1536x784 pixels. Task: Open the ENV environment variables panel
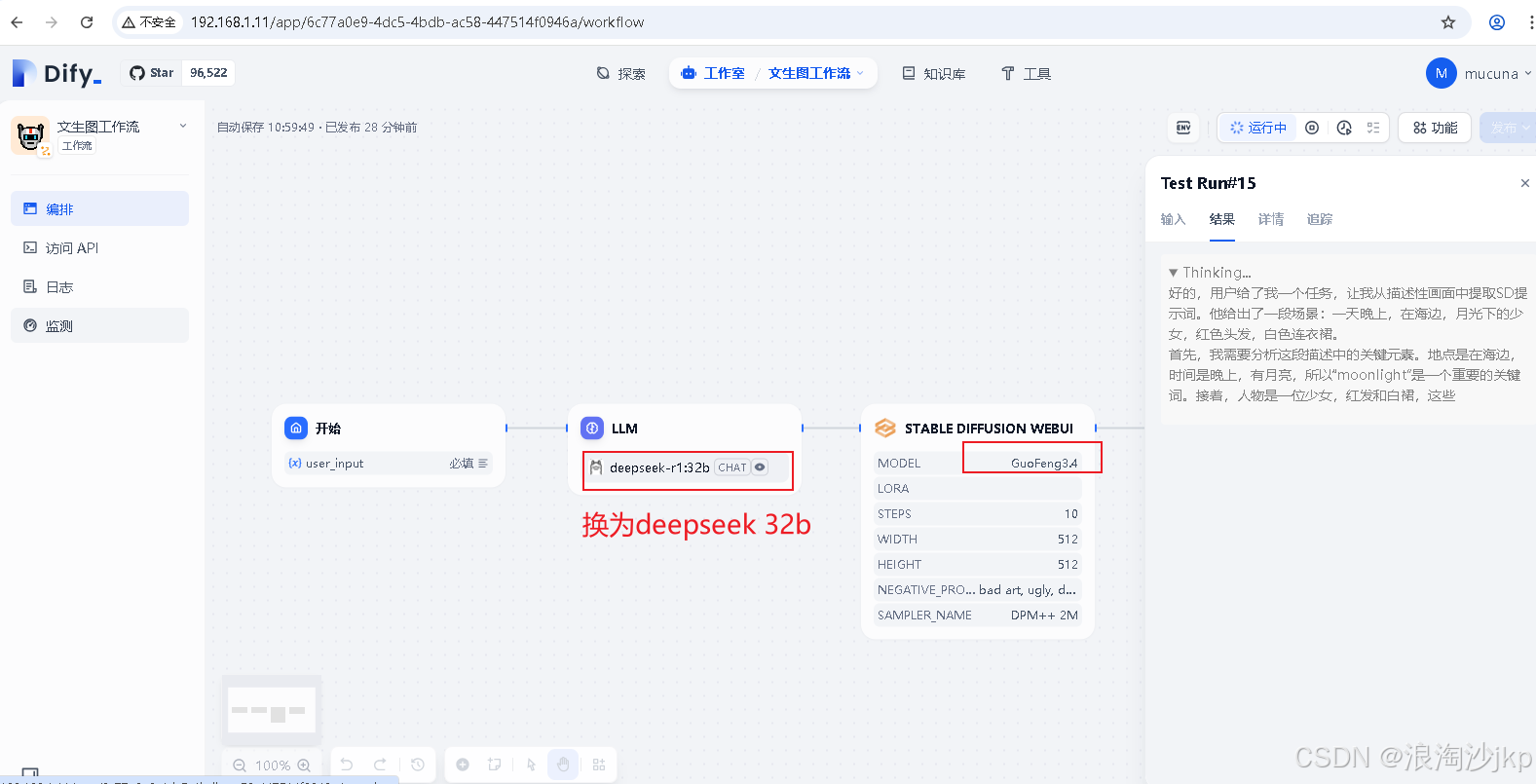tap(1183, 128)
